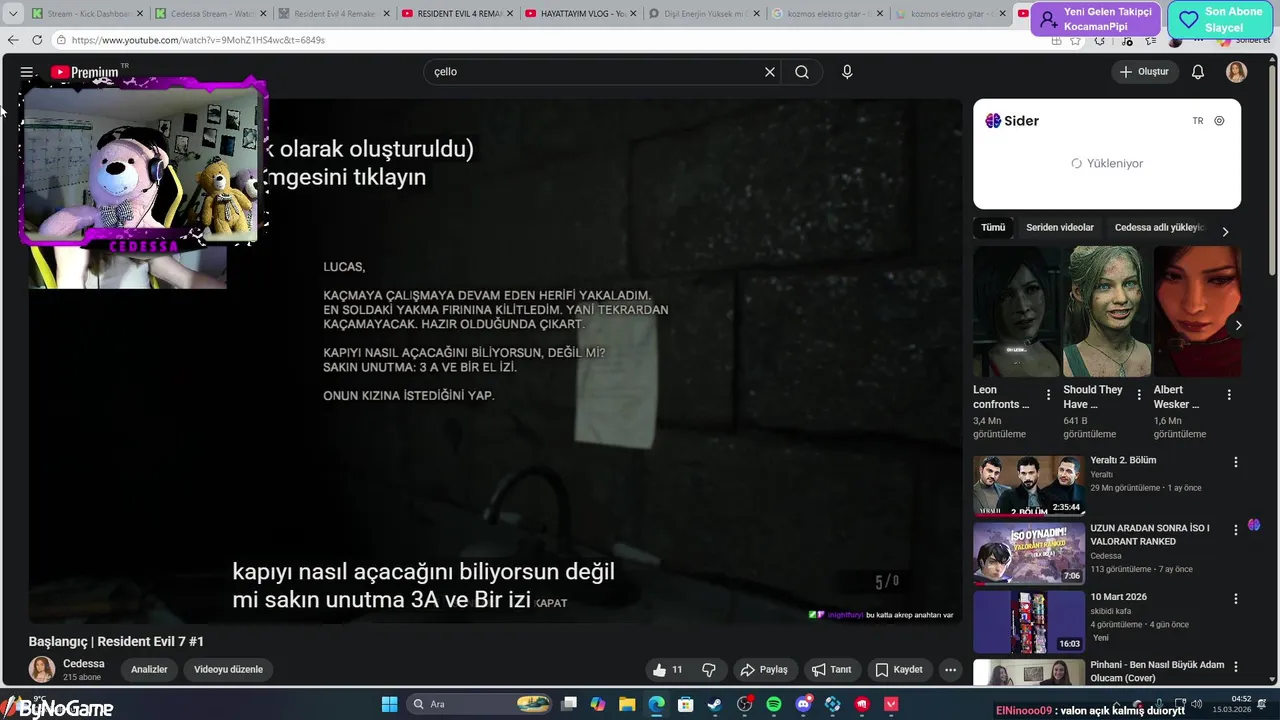Go to YouTube Premium home logo
Screen dimensions: 1280x720
(x=85, y=72)
